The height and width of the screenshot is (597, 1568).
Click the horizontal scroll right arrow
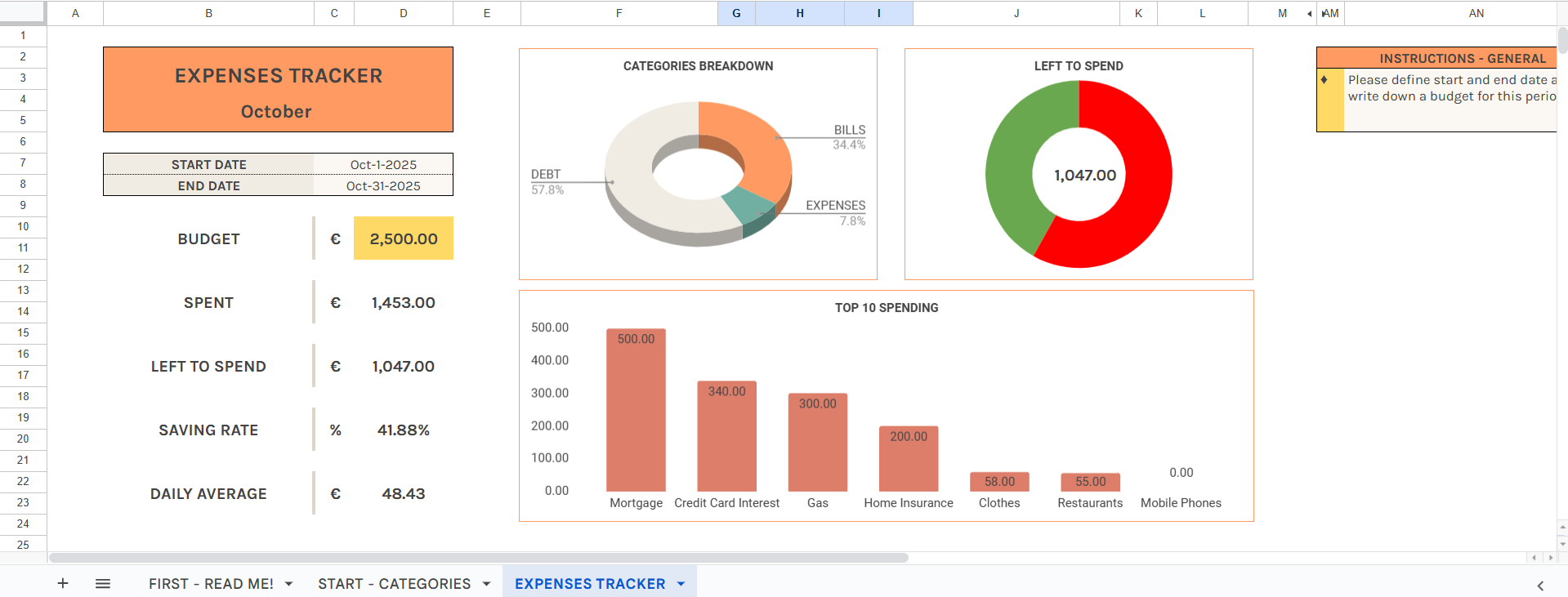click(1550, 558)
